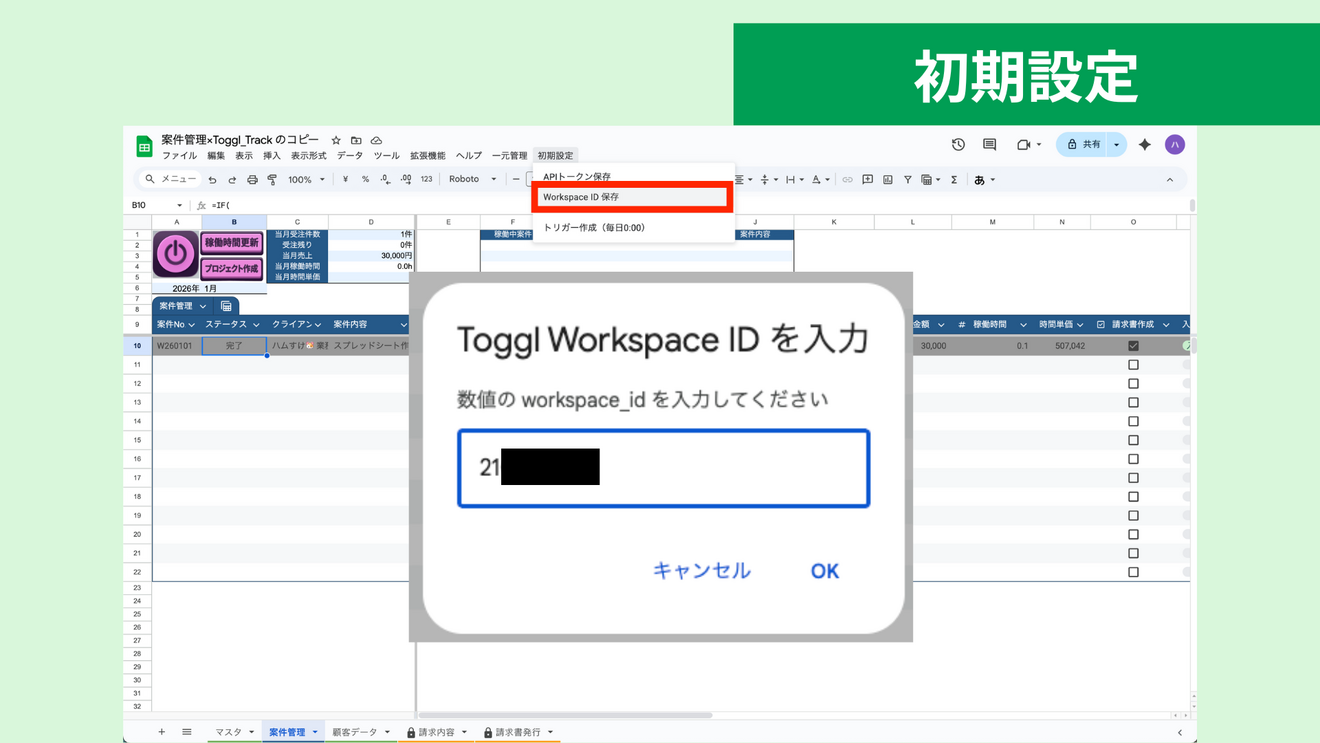
Task: Click the insert link icon
Action: [847, 180]
